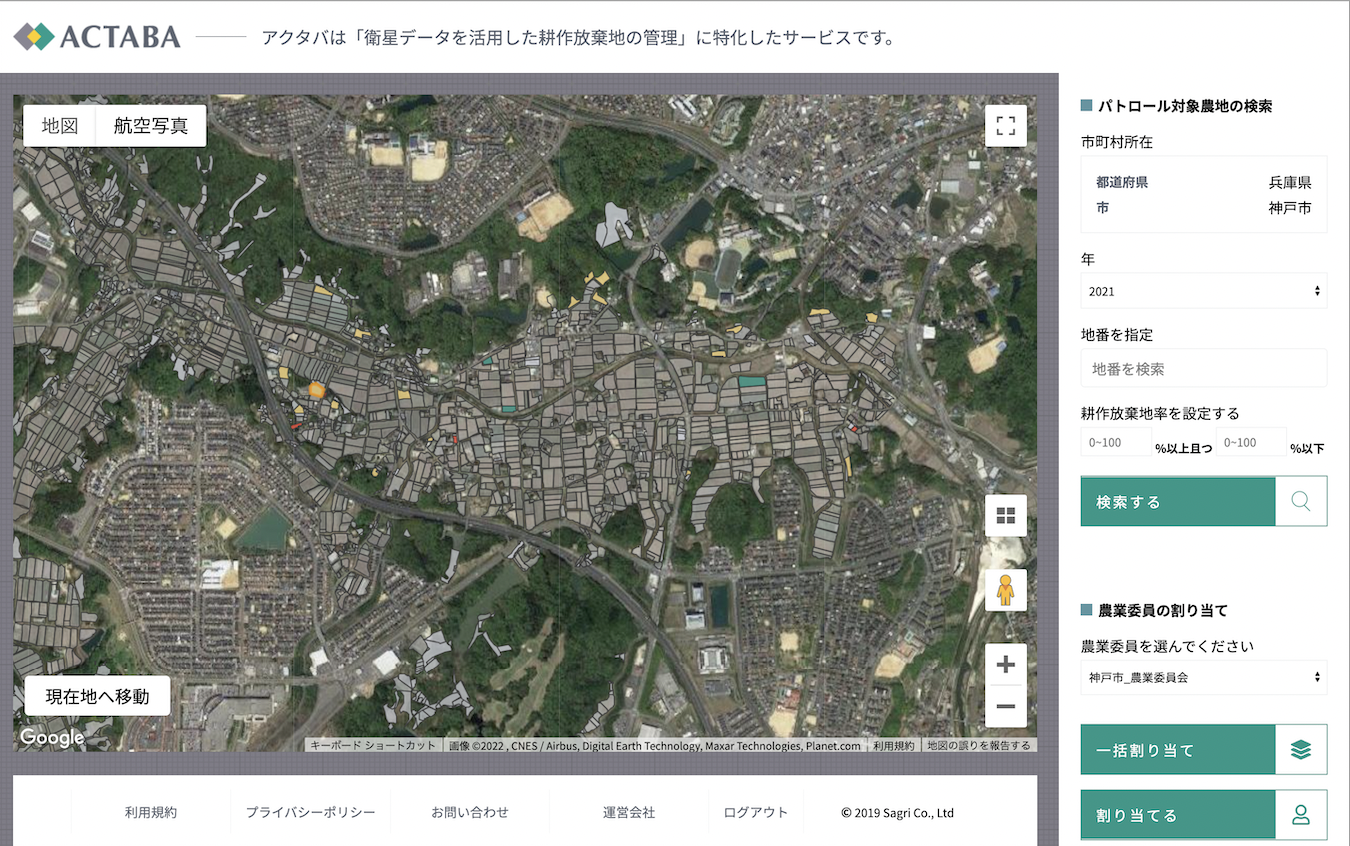Focus the minimum abandonment rate field
This screenshot has height=846, width=1350.
1116,442
